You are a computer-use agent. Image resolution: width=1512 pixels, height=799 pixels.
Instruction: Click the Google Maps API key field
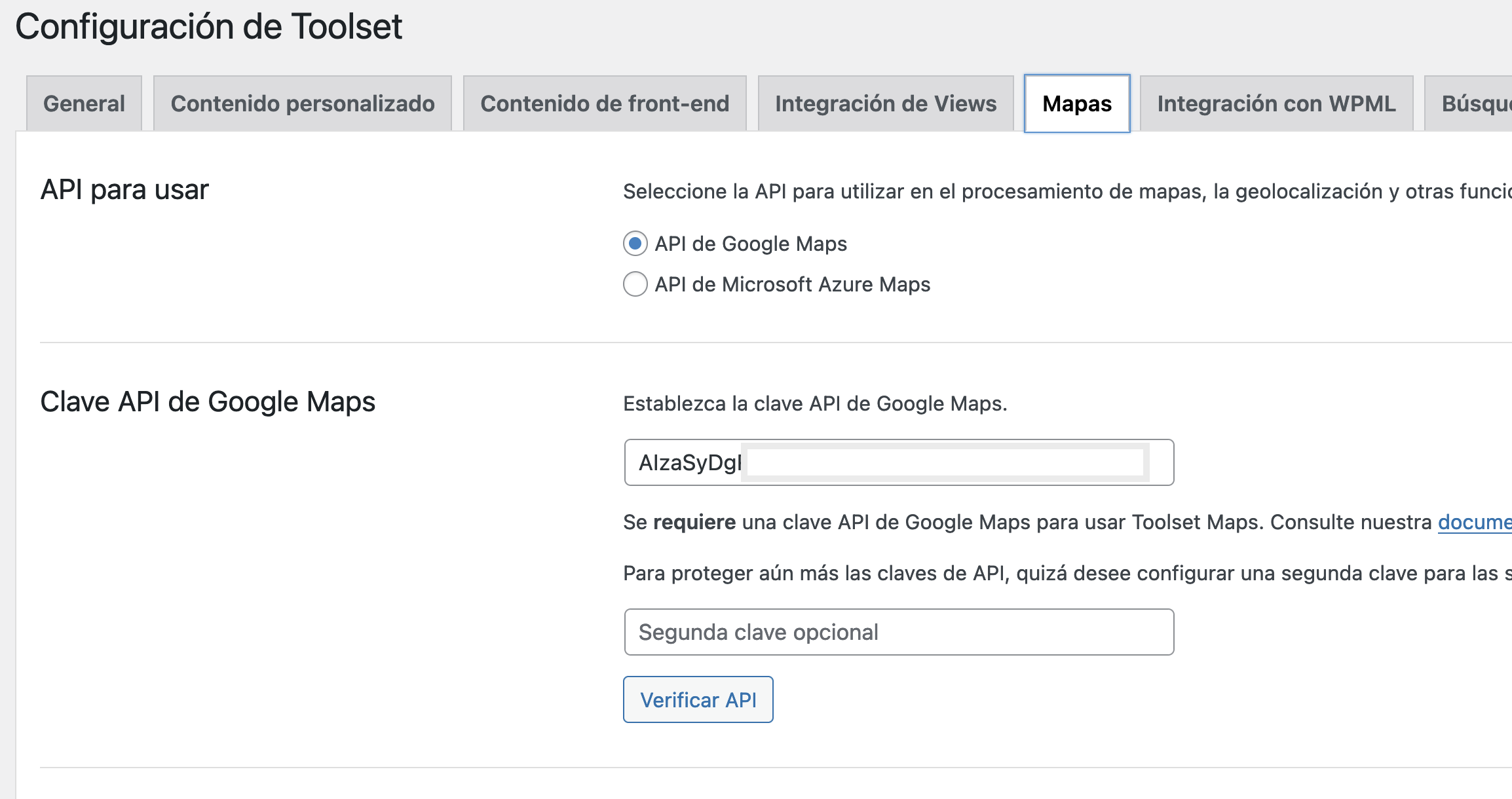tap(899, 462)
